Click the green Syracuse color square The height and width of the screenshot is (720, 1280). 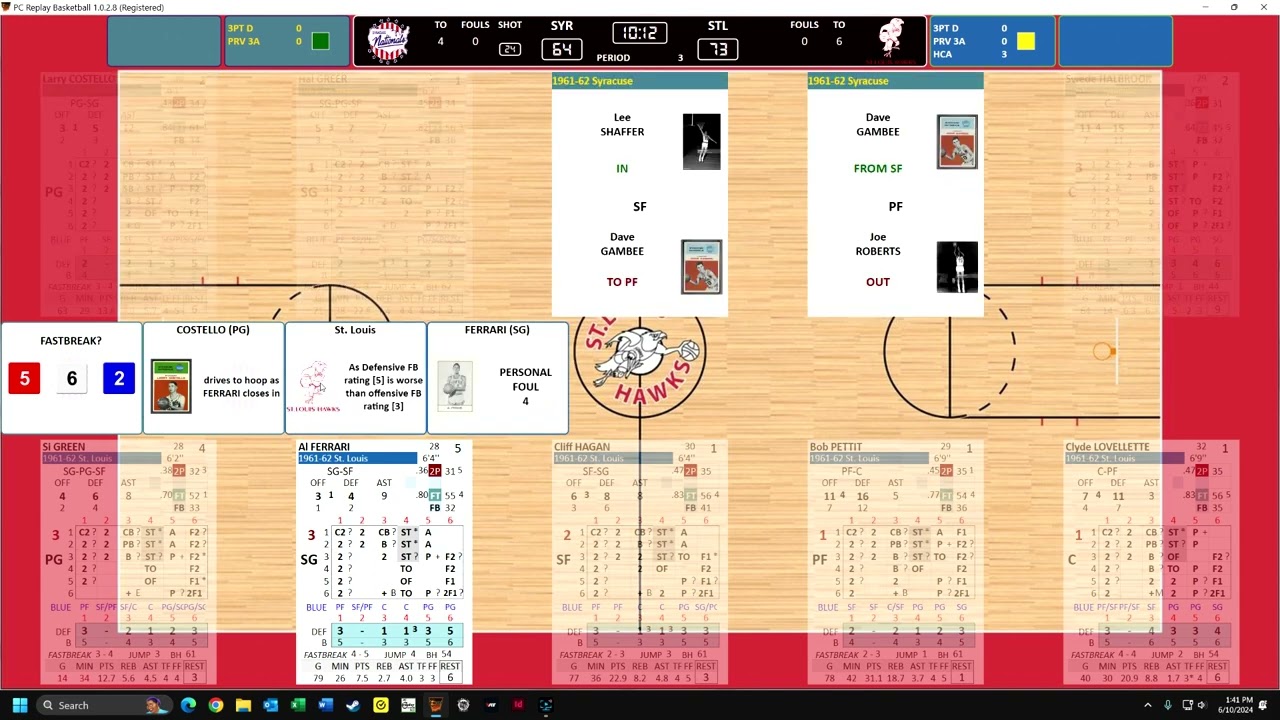[x=320, y=41]
